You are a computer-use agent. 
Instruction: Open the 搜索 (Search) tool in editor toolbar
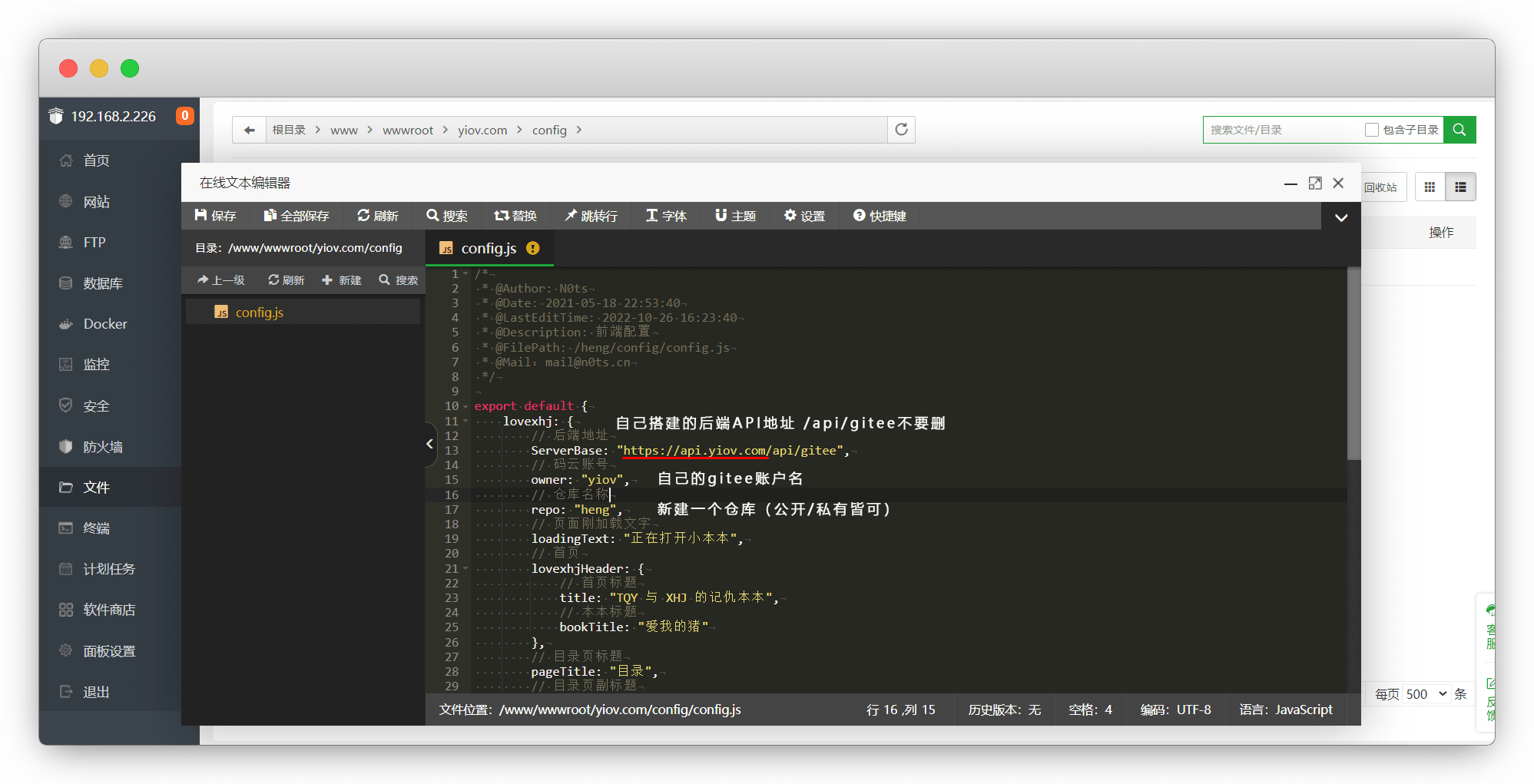[447, 216]
